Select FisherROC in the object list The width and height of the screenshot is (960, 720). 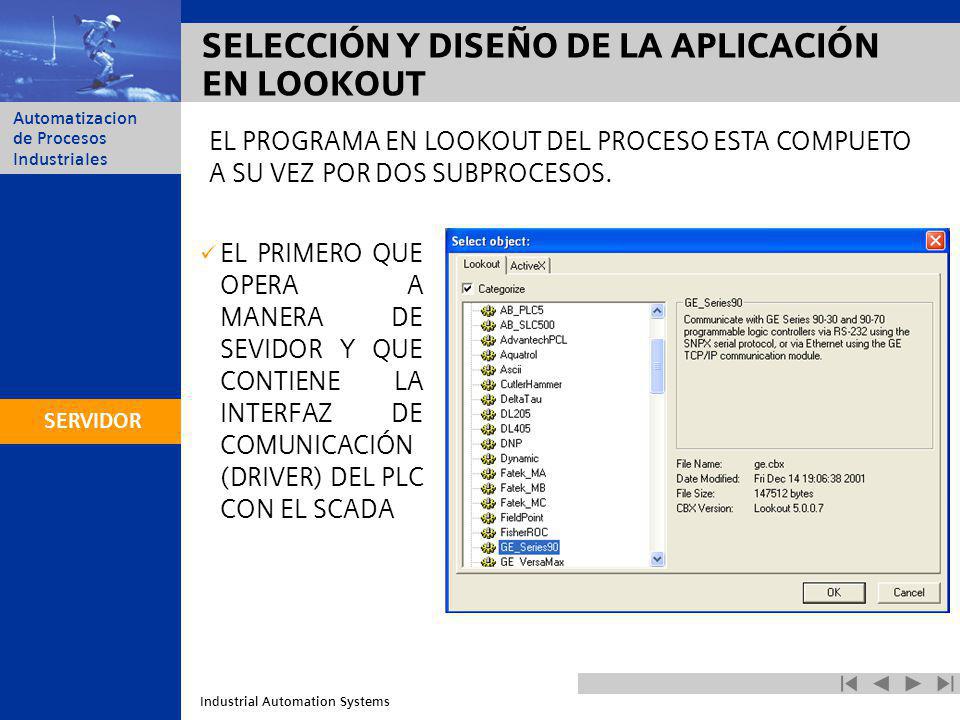pyautogui.click(x=524, y=533)
